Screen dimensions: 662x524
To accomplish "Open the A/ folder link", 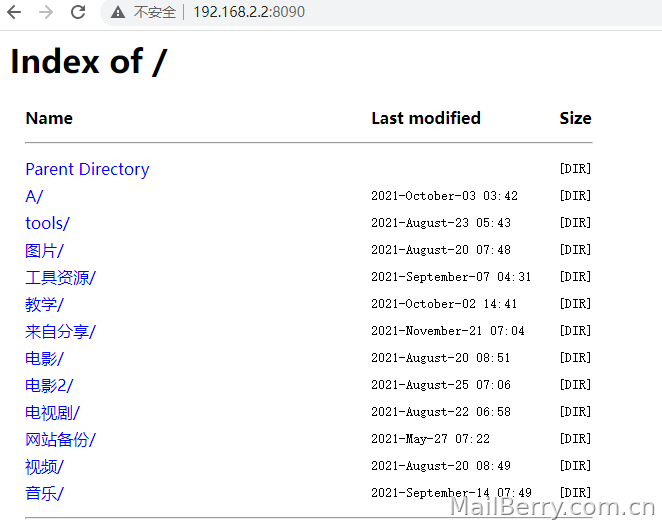I will click(x=34, y=196).
